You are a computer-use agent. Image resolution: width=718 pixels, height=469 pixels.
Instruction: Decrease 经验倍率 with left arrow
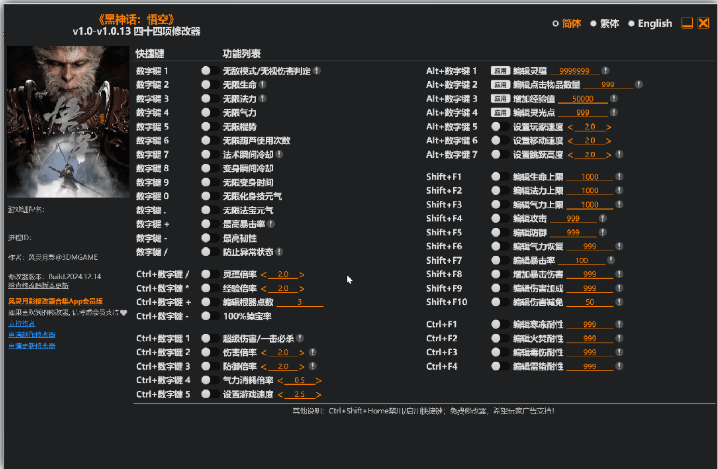point(263,289)
